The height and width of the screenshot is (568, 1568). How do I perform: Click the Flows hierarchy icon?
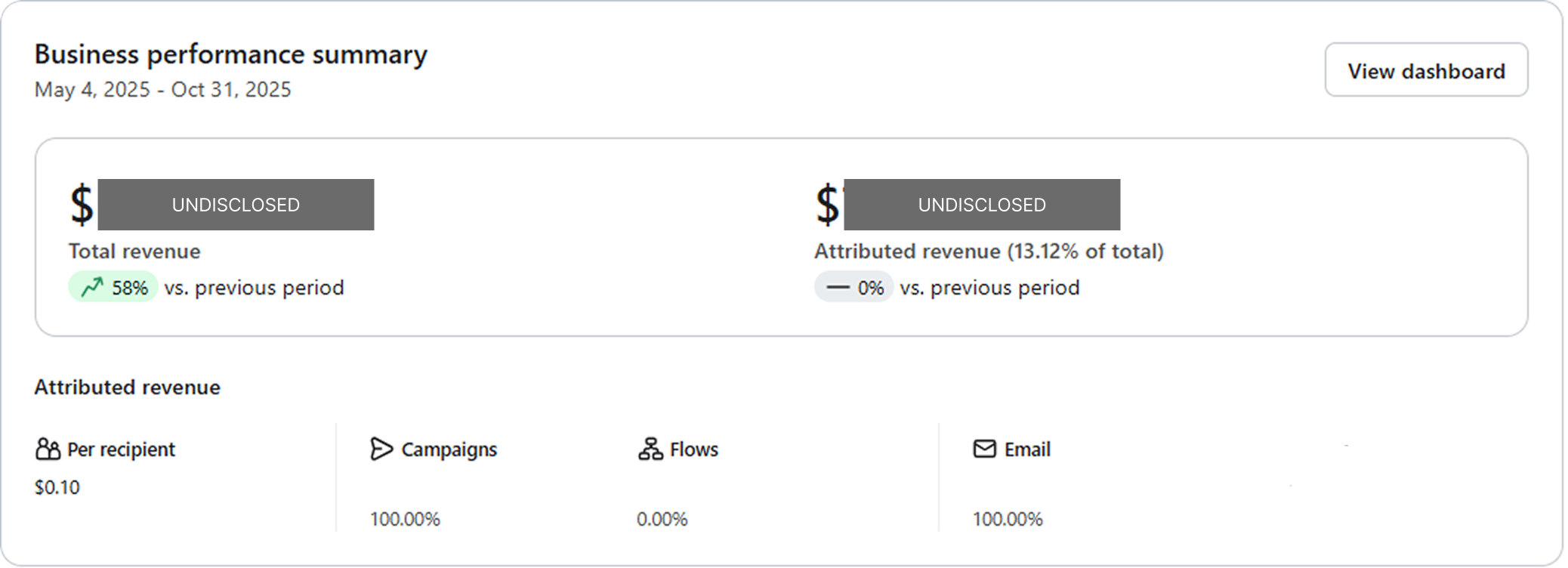coord(650,449)
